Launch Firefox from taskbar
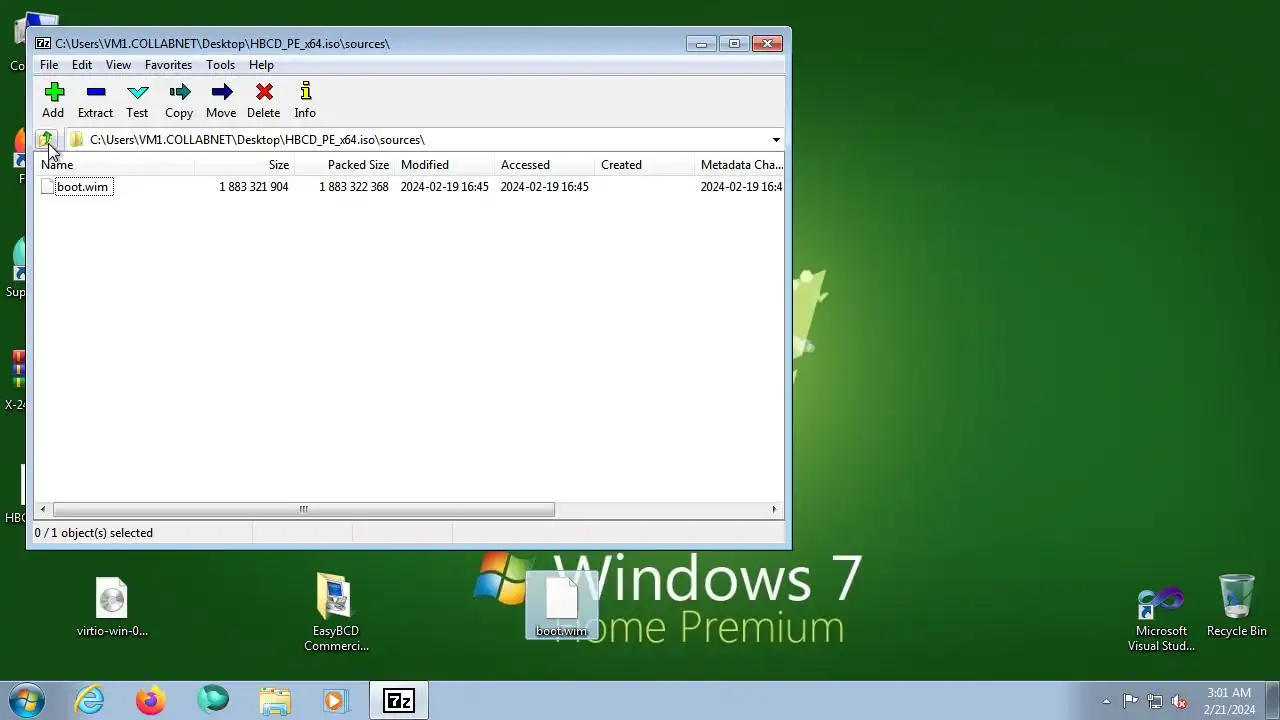Image resolution: width=1280 pixels, height=720 pixels. [x=151, y=700]
